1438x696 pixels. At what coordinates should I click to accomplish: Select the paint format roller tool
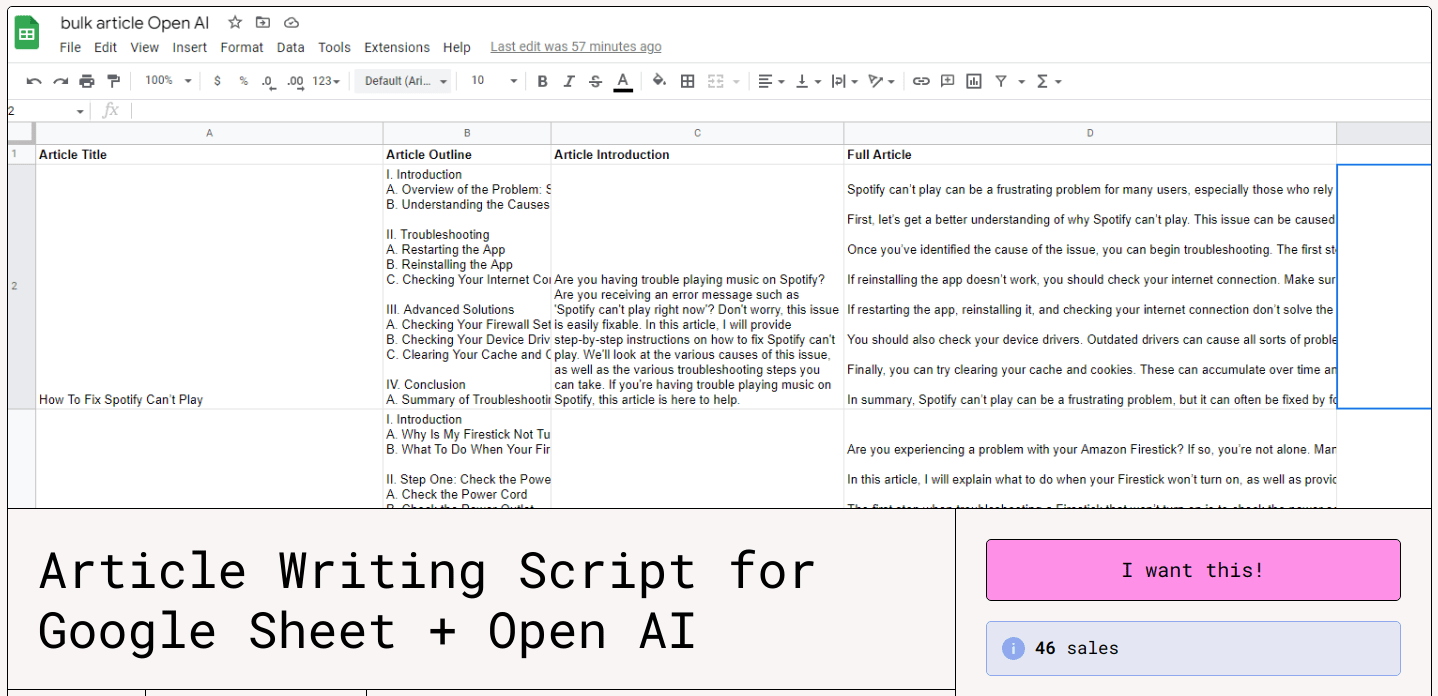click(113, 81)
